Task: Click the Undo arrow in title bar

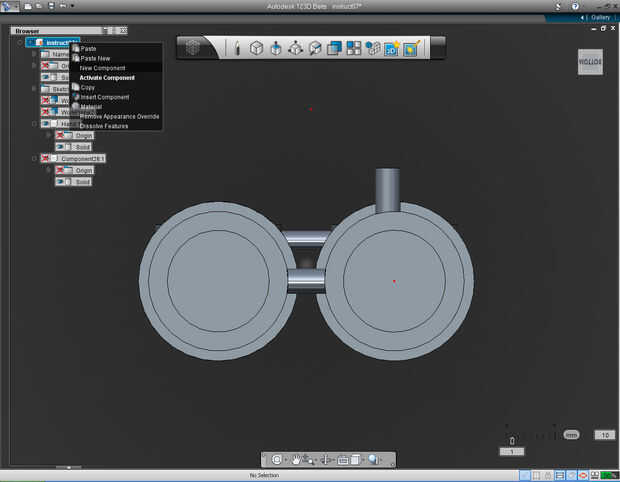Action: pyautogui.click(x=63, y=6)
